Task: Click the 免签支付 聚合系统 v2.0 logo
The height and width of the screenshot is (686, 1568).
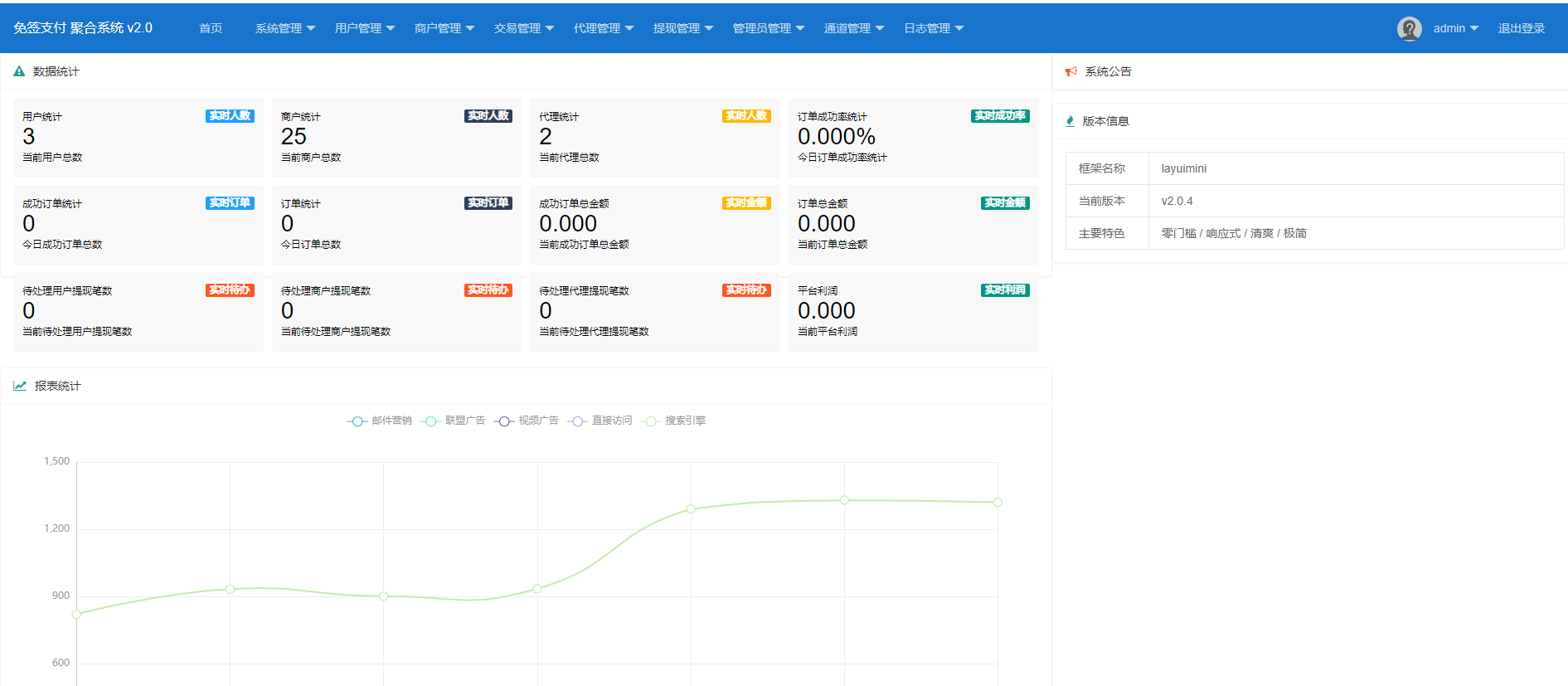Action: [83, 28]
